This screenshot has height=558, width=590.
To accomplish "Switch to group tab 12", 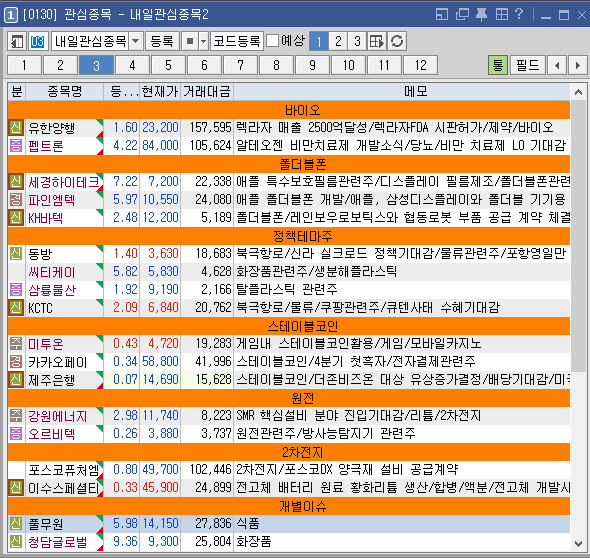I will pyautogui.click(x=420, y=65).
